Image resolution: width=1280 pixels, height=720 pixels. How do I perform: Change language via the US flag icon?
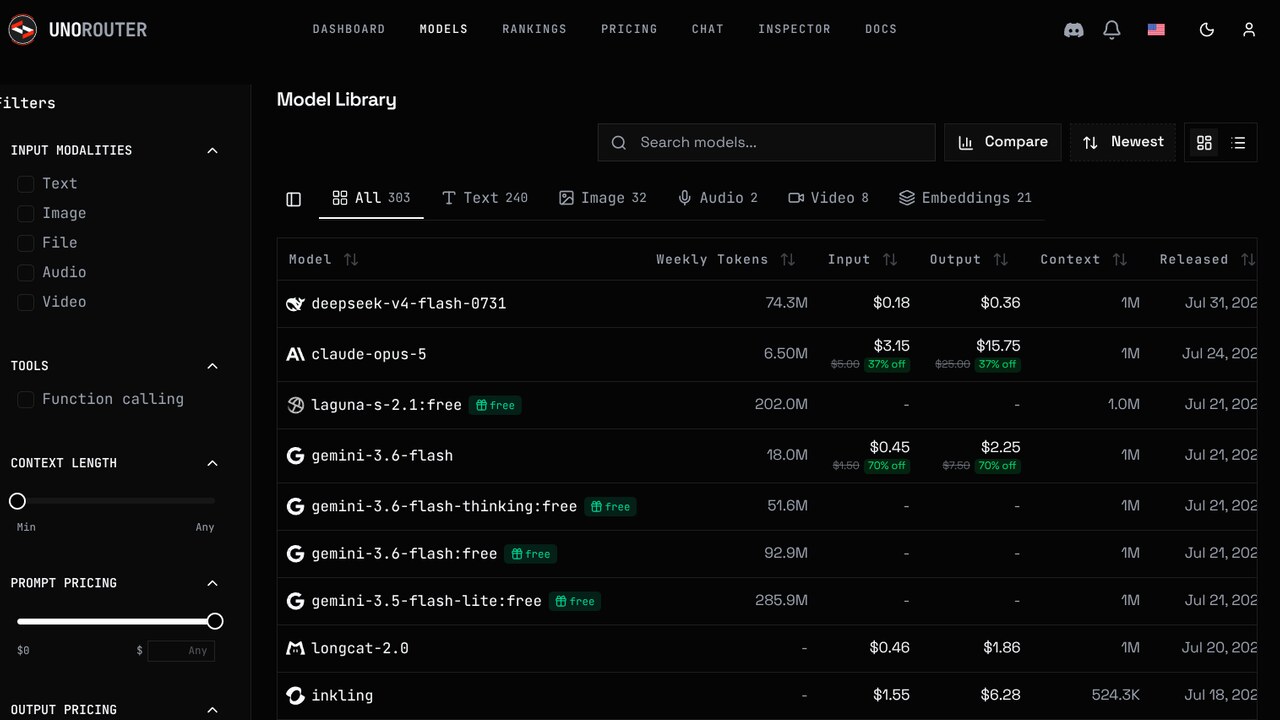[x=1156, y=30]
